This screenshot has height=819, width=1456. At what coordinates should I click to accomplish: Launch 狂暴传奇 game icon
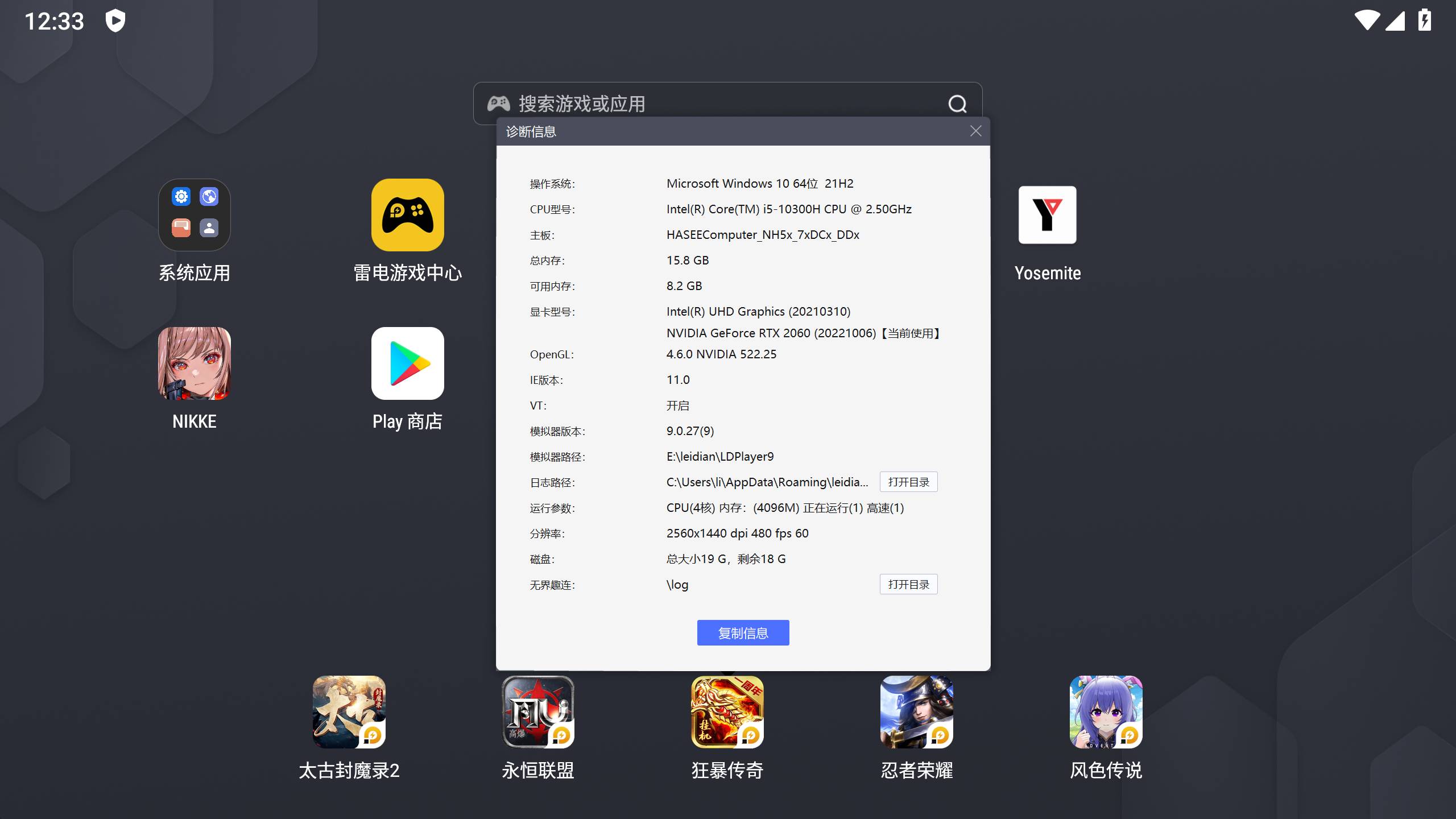click(727, 712)
